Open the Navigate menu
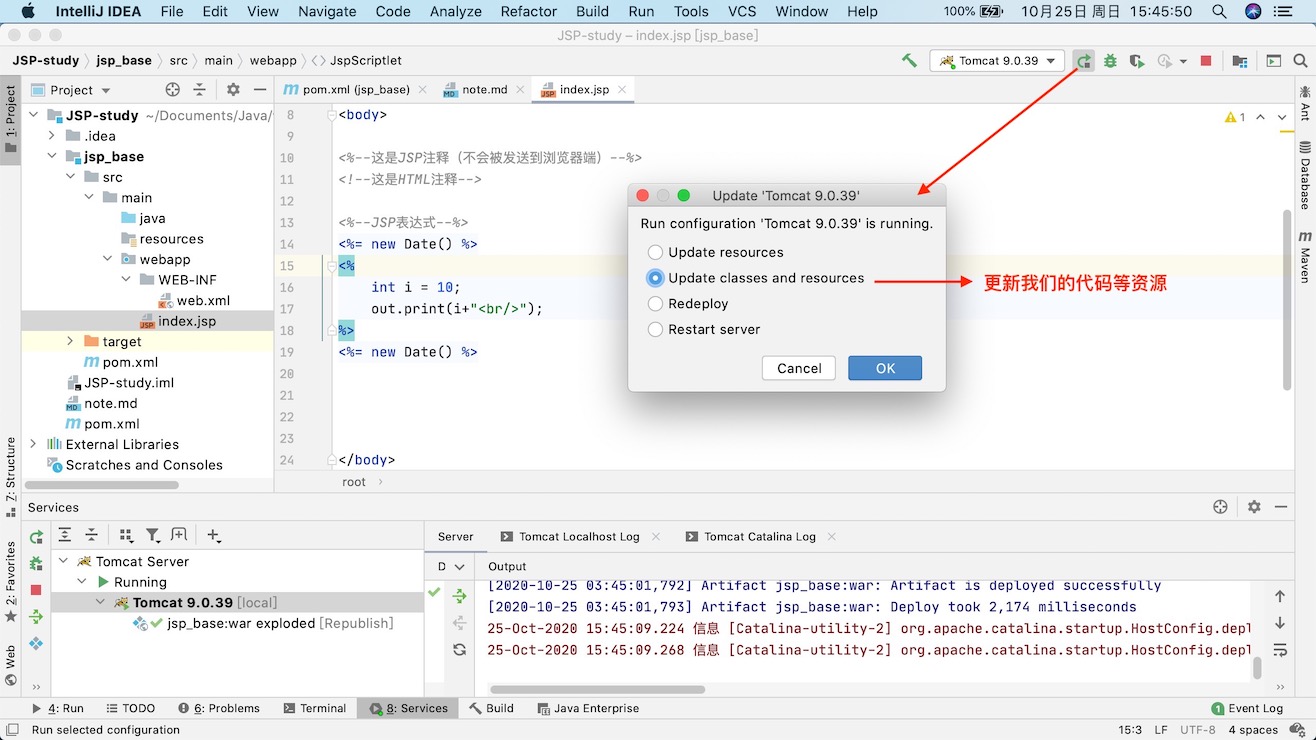 327,12
